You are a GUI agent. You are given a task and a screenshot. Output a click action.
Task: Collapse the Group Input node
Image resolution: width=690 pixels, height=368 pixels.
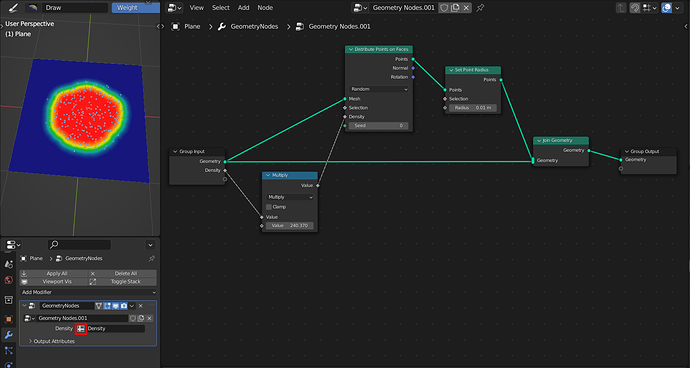tap(175, 151)
